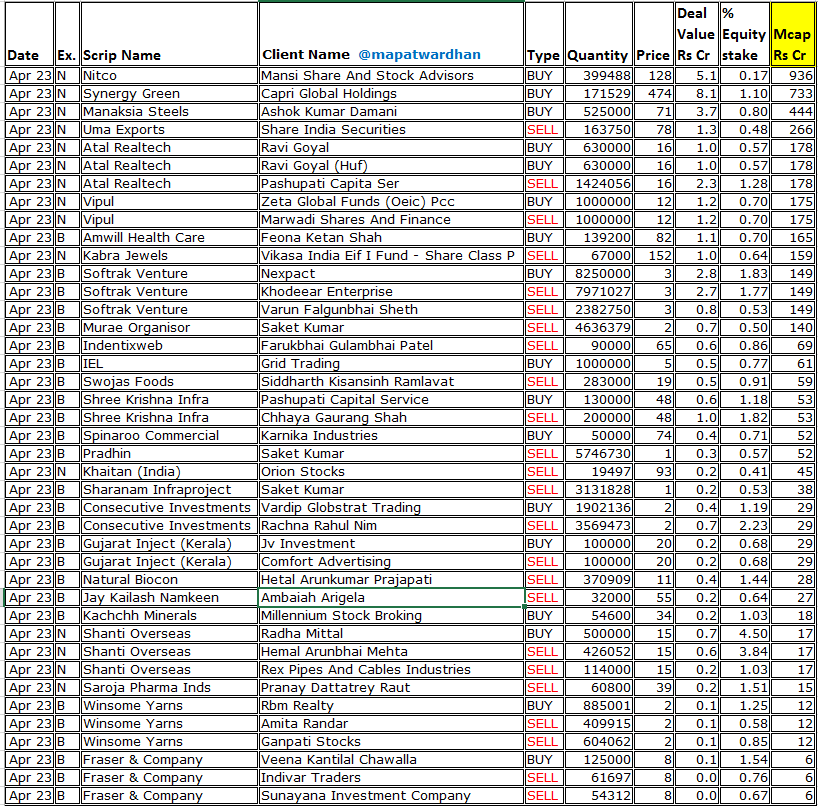Select Veena Kantilal Chawalla cell
This screenshot has height=806, width=818.
(x=391, y=760)
